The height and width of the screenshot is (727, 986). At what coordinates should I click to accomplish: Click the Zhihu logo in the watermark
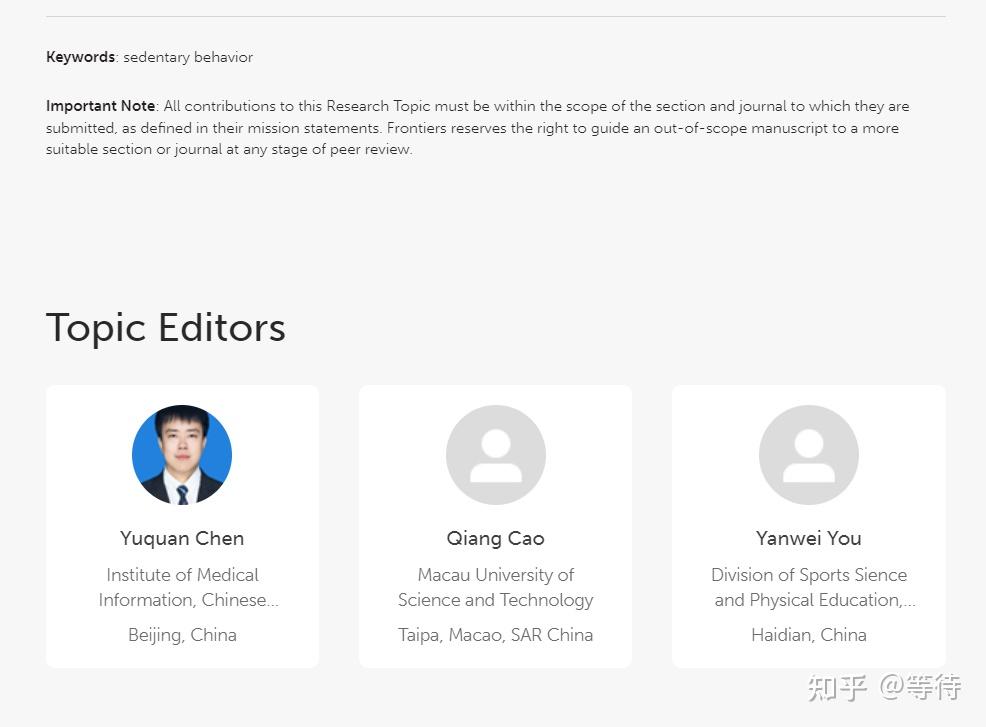(836, 688)
